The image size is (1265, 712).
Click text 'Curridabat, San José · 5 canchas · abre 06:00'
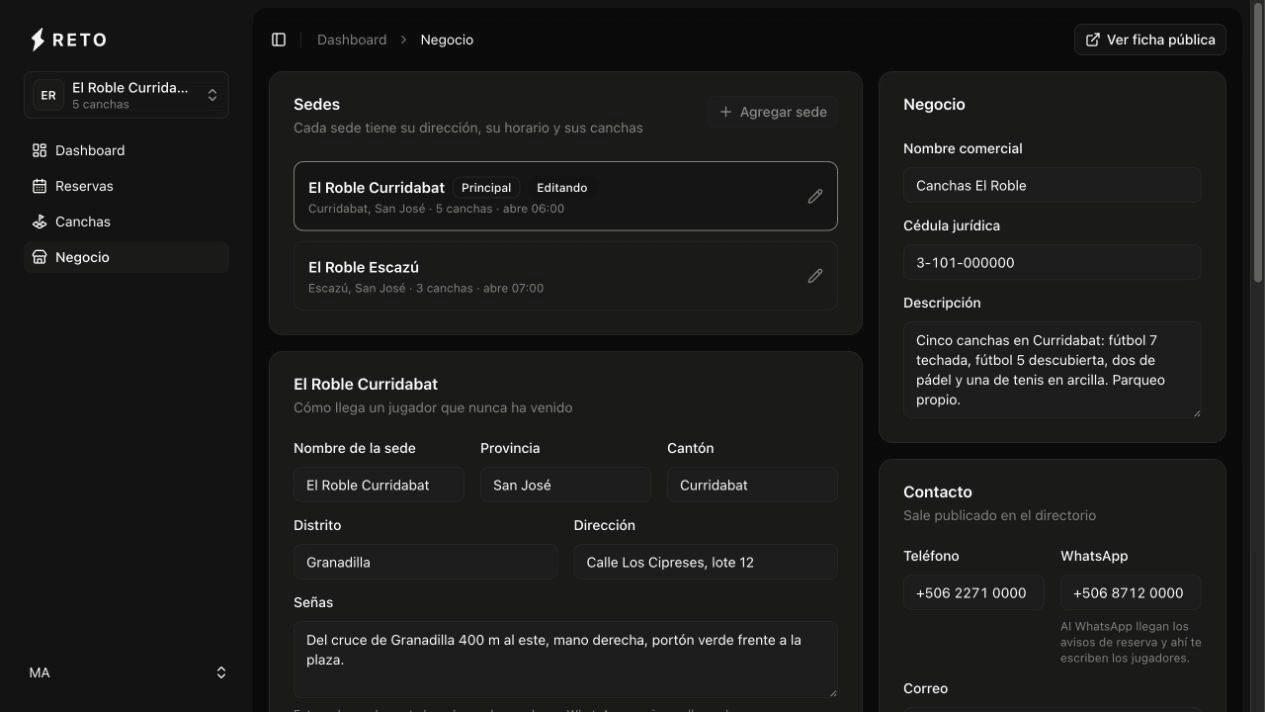click(436, 209)
